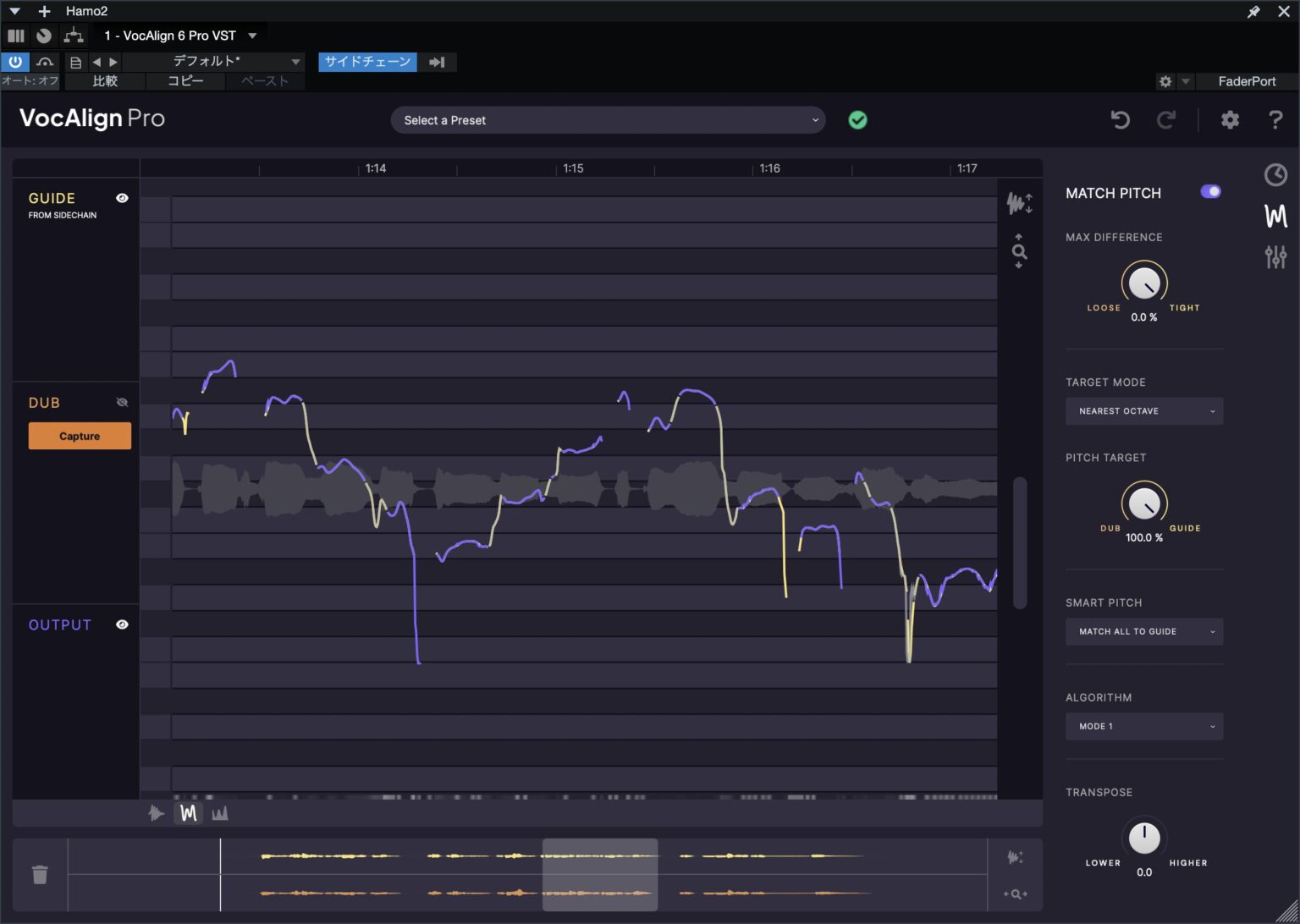Click the trash icon to clear captured audio

coord(40,875)
